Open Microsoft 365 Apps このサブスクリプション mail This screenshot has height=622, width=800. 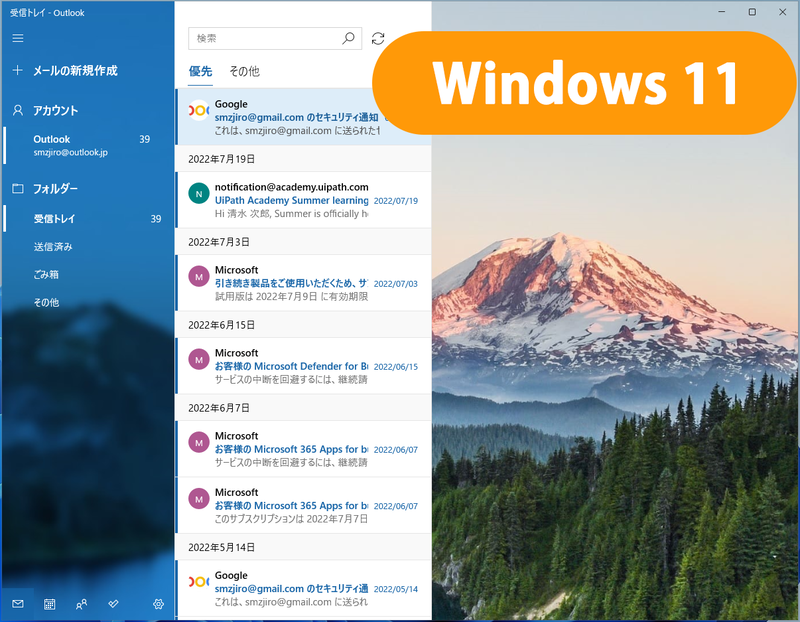304,506
